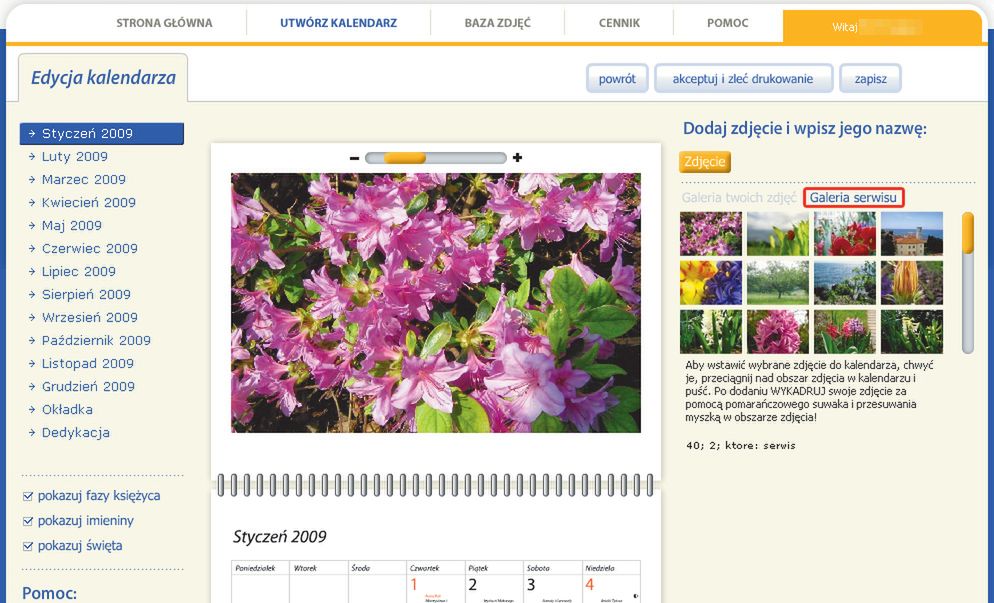Screen dimensions: 994x603
Task: Choose yellow and purple flowers thumbnail
Action: [711, 283]
